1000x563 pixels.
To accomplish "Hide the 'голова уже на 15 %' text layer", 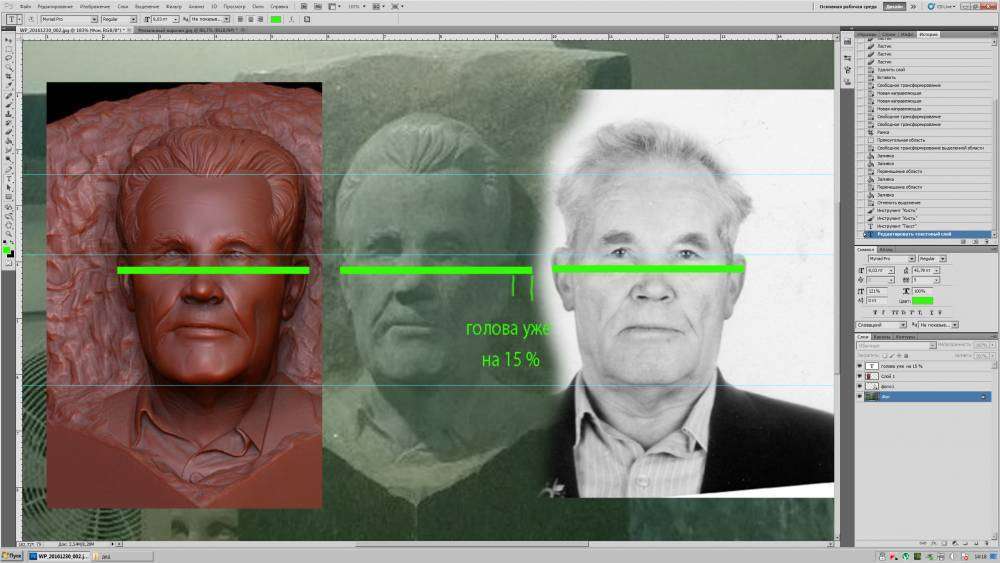I will pyautogui.click(x=860, y=366).
